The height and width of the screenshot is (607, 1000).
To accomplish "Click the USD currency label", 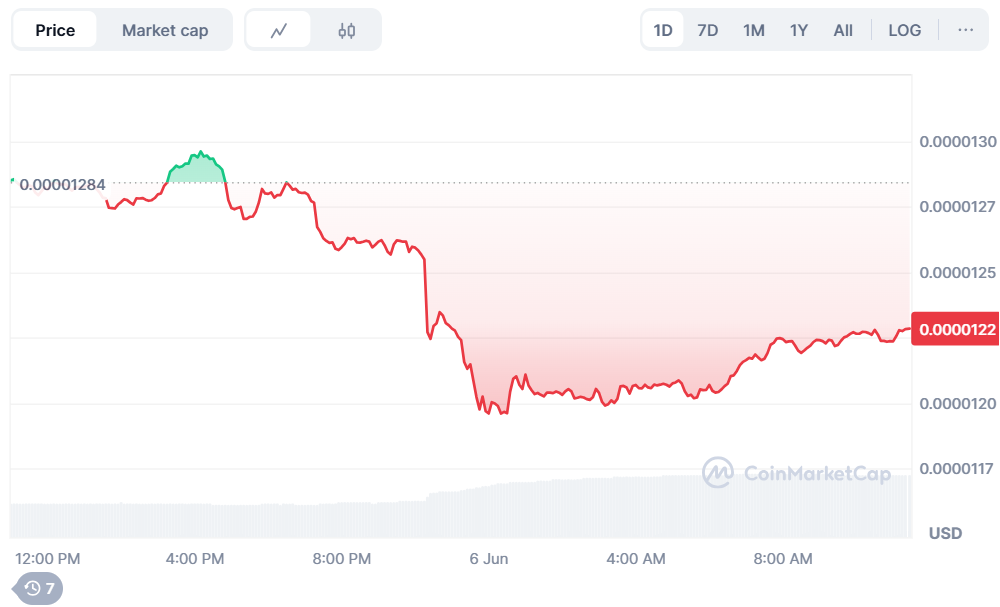I will coord(945,533).
